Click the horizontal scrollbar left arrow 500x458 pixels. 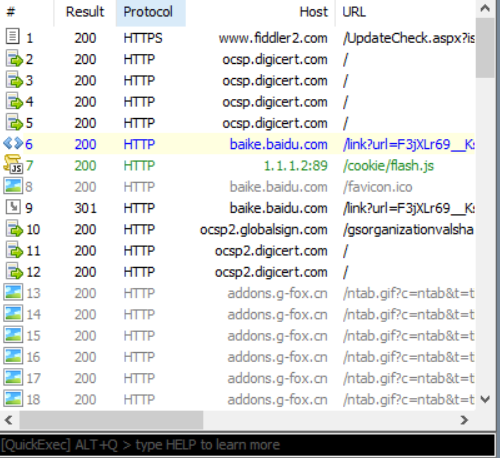tap(9, 420)
